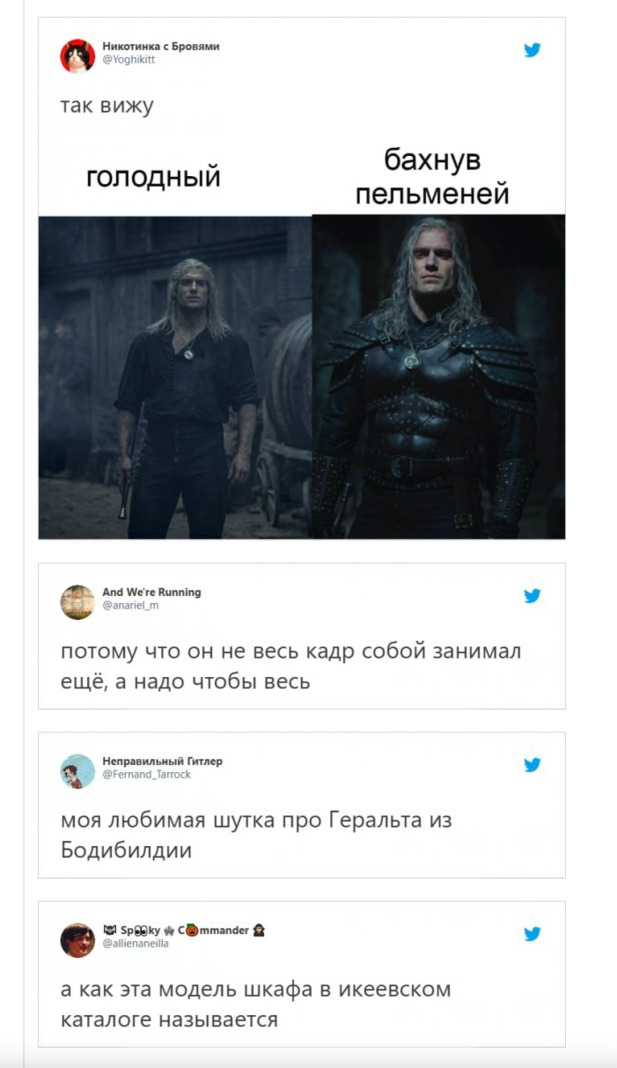Open the @Fernand_Tarrock handle
This screenshot has width=617, height=1068.
click(146, 774)
